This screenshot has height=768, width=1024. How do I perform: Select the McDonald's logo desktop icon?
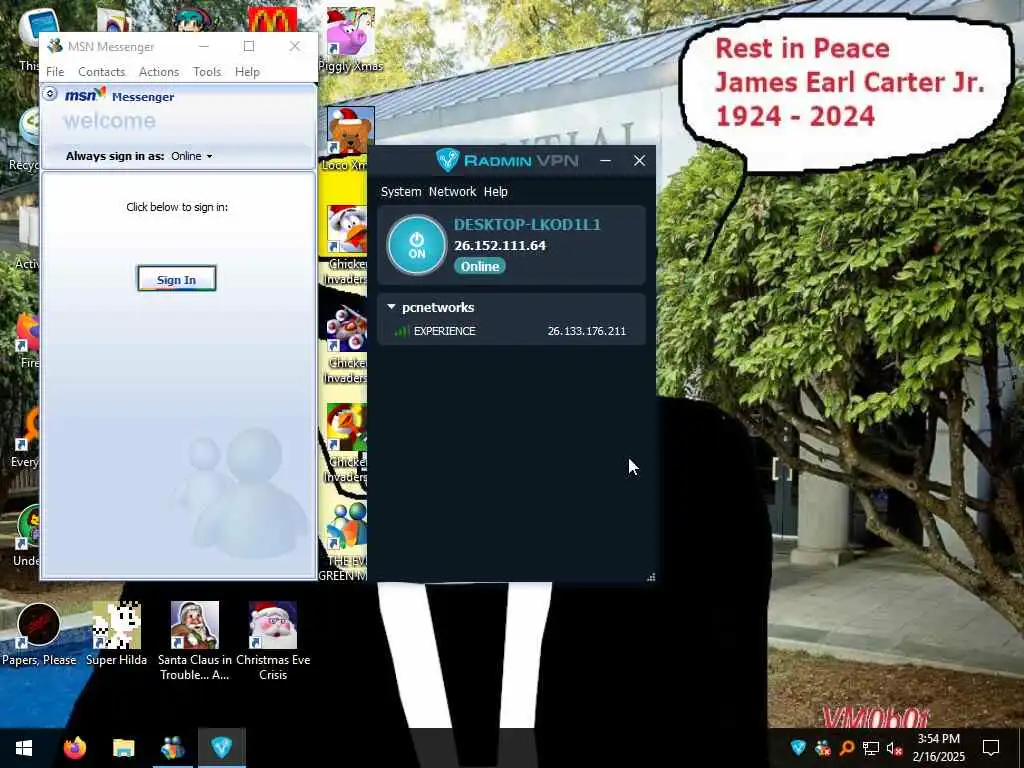click(x=272, y=20)
